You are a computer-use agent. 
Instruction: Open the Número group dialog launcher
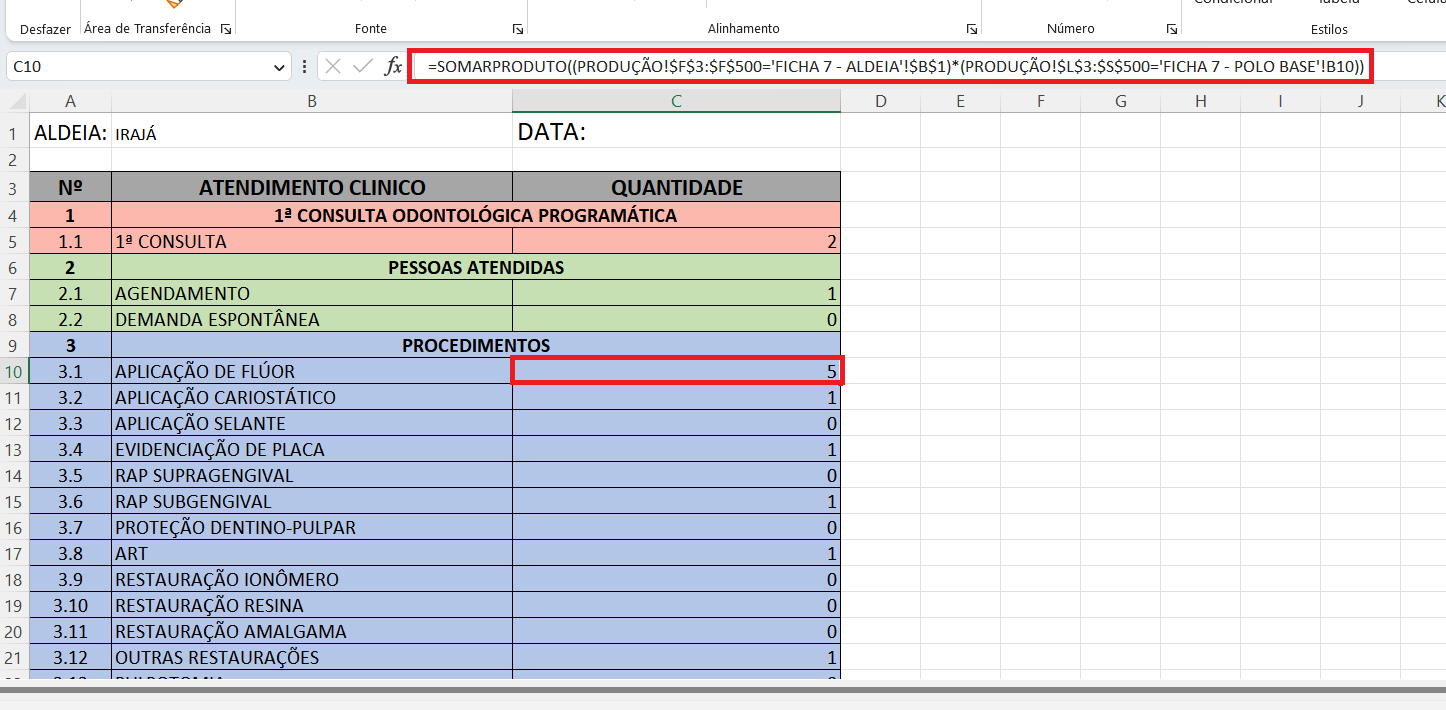click(x=1172, y=30)
